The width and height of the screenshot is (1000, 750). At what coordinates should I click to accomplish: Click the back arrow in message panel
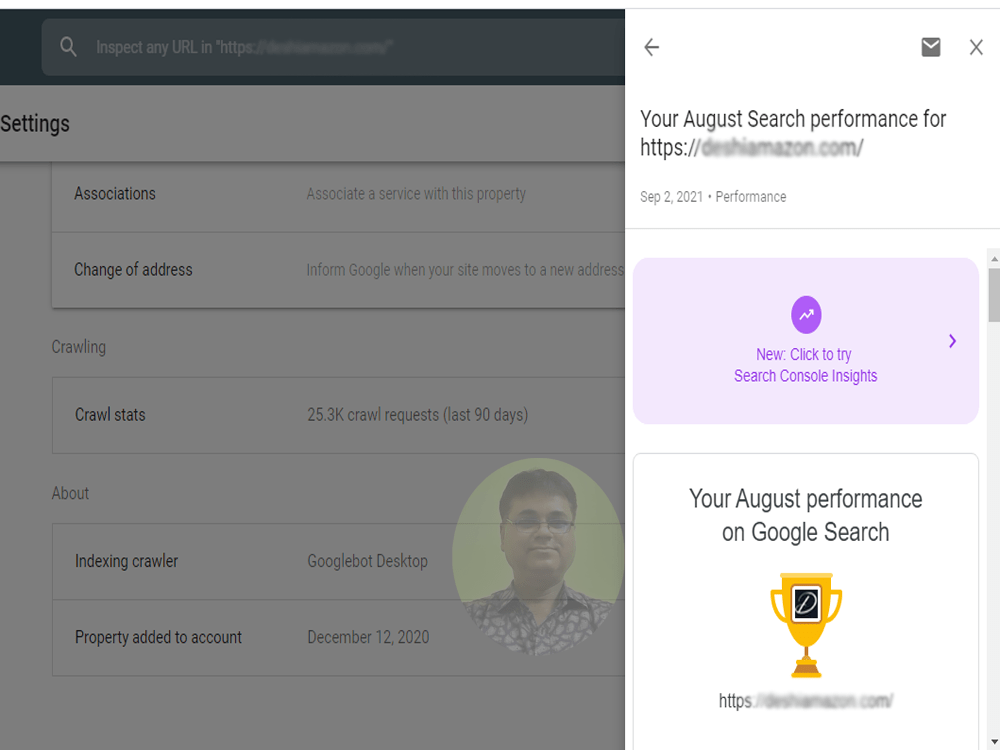[x=651, y=47]
